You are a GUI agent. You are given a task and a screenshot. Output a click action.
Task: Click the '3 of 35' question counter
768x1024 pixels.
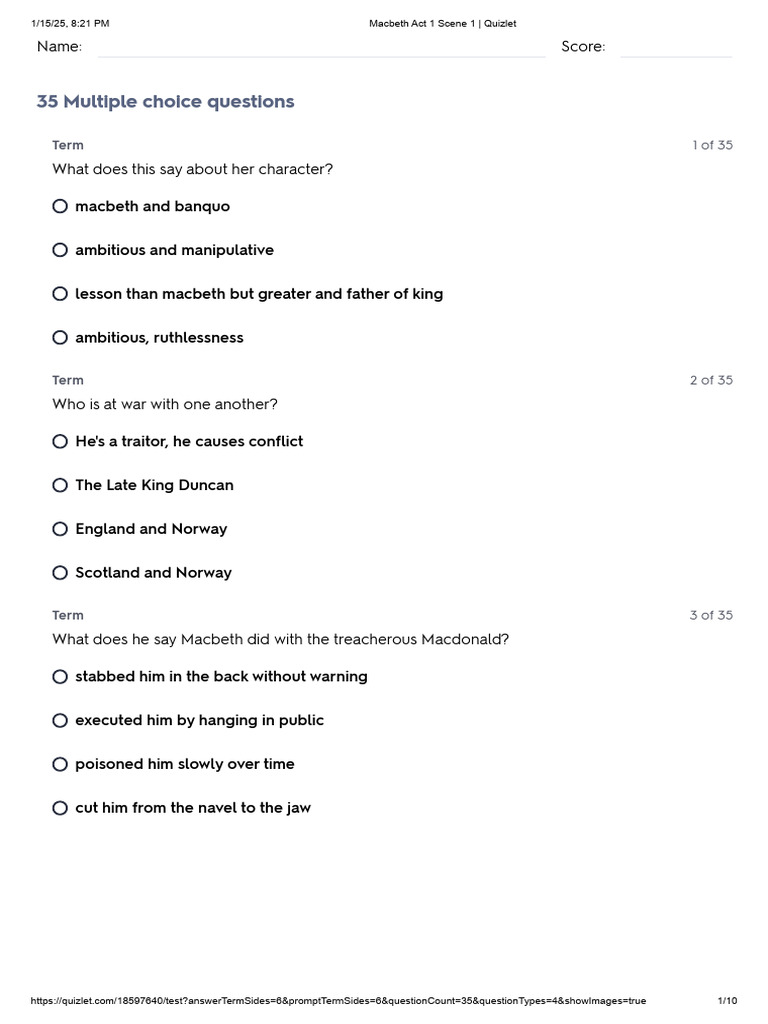[x=711, y=615]
